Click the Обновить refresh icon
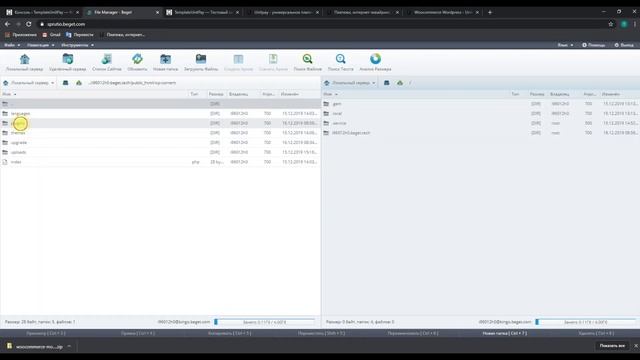 pos(137,59)
